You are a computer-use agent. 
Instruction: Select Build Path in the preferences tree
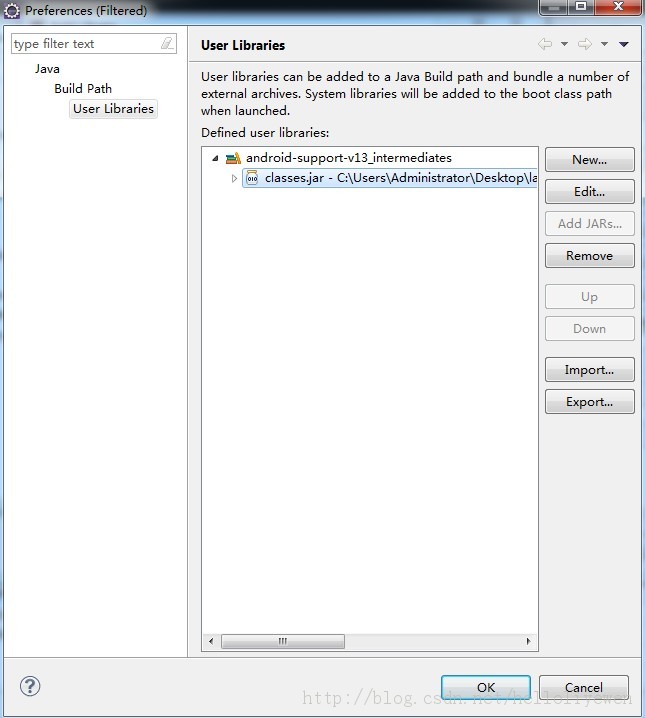[83, 88]
